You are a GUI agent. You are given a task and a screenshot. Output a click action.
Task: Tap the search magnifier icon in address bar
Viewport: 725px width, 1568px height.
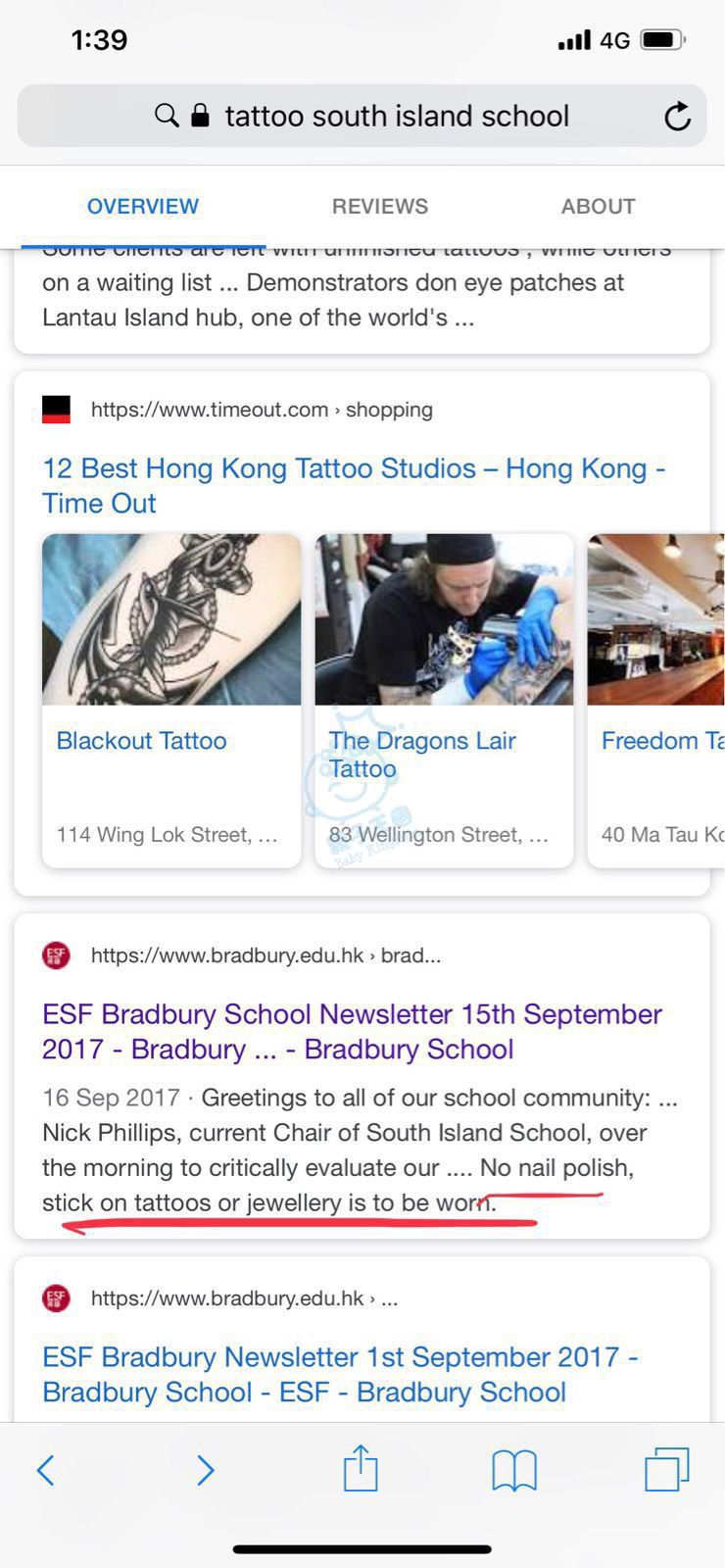[167, 116]
